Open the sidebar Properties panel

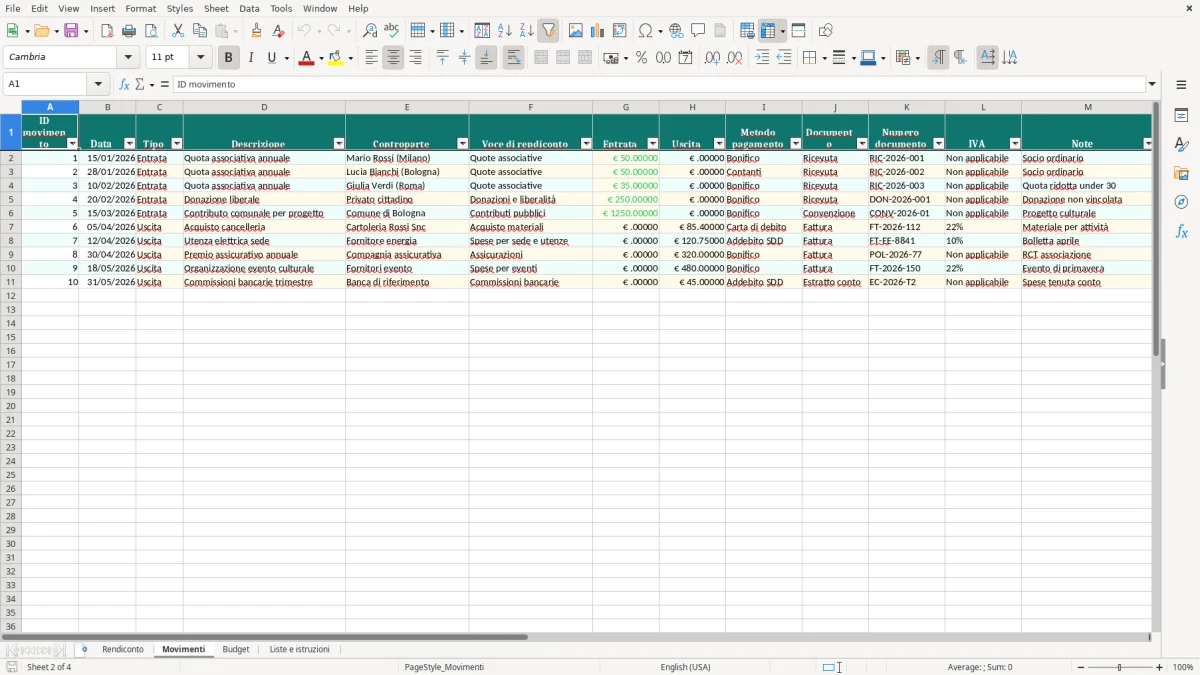click(1181, 115)
